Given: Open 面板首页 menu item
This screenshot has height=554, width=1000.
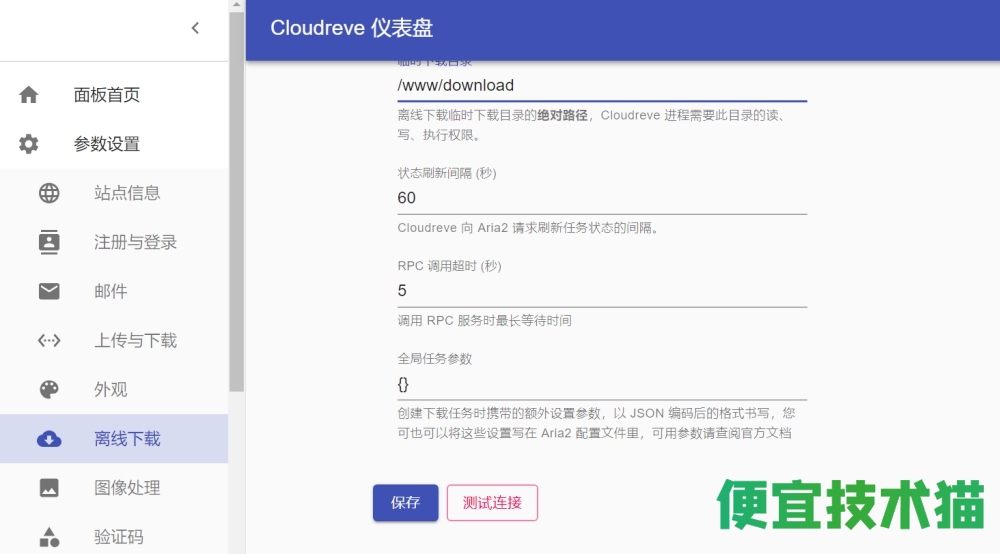Looking at the screenshot, I should pyautogui.click(x=114, y=95).
